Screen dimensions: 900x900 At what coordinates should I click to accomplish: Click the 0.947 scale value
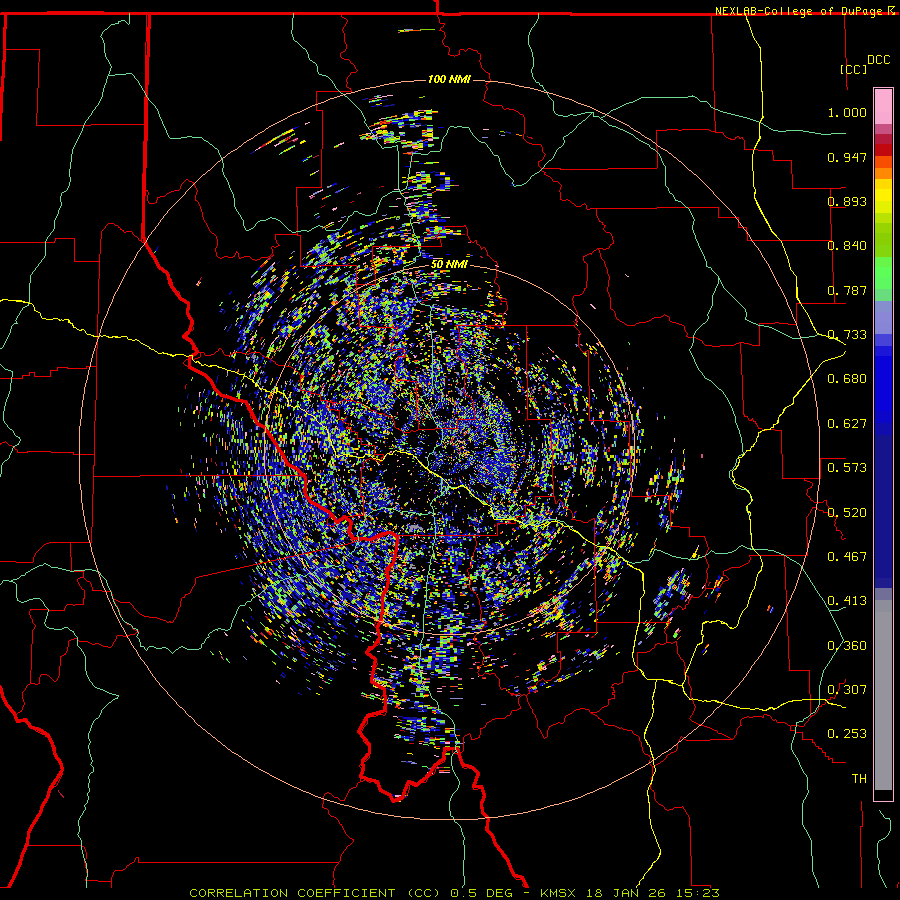(x=847, y=157)
